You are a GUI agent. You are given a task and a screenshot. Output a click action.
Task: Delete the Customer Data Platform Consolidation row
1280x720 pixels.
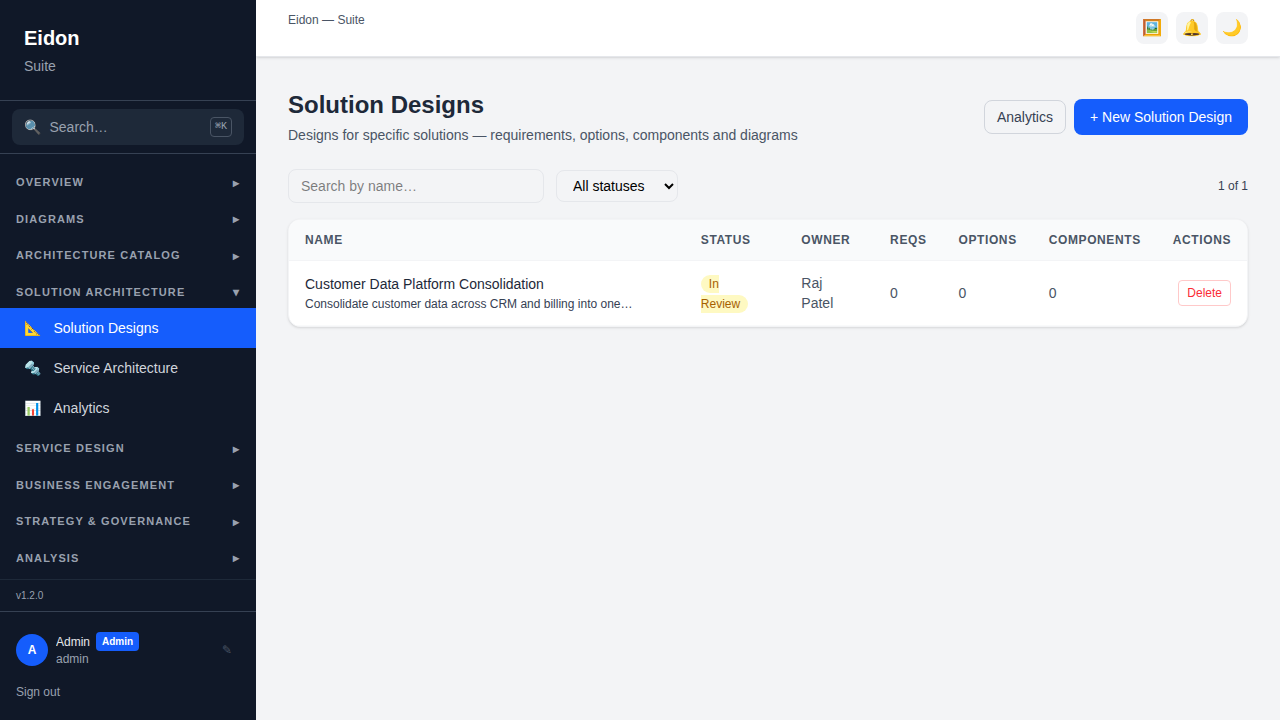point(1204,293)
